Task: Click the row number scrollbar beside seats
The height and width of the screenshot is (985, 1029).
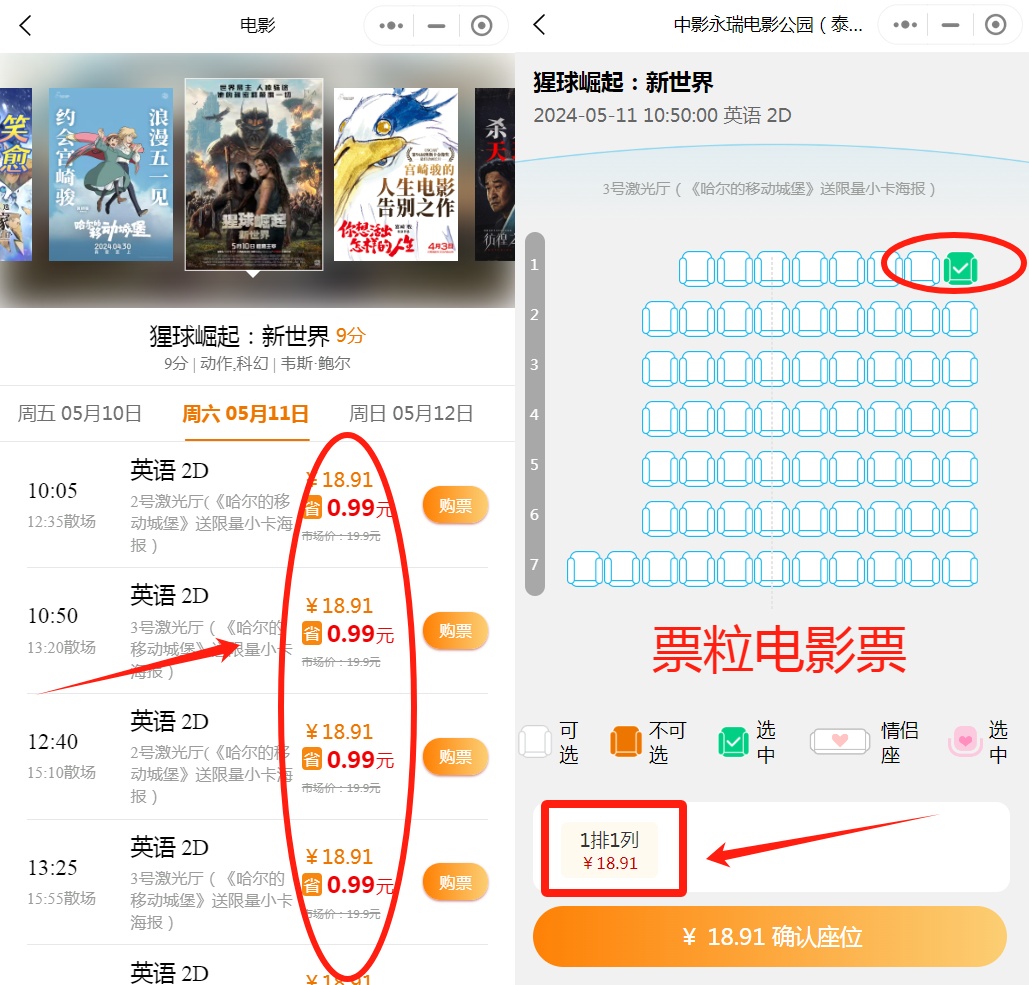Action: click(x=535, y=414)
